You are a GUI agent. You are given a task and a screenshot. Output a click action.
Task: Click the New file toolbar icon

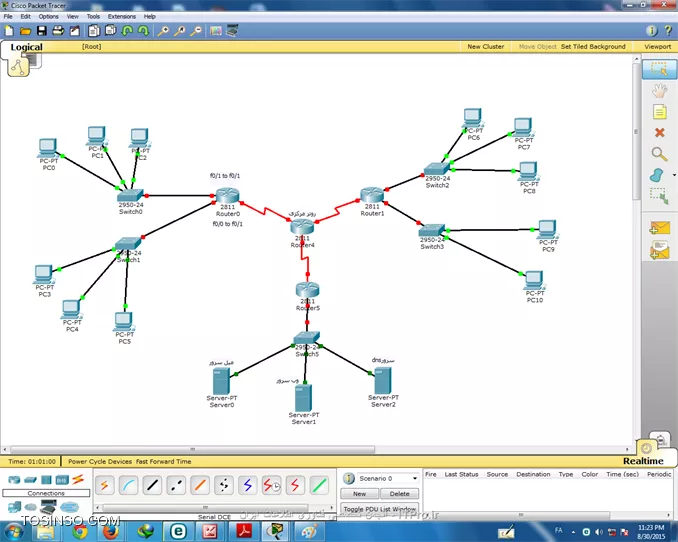click(9, 31)
